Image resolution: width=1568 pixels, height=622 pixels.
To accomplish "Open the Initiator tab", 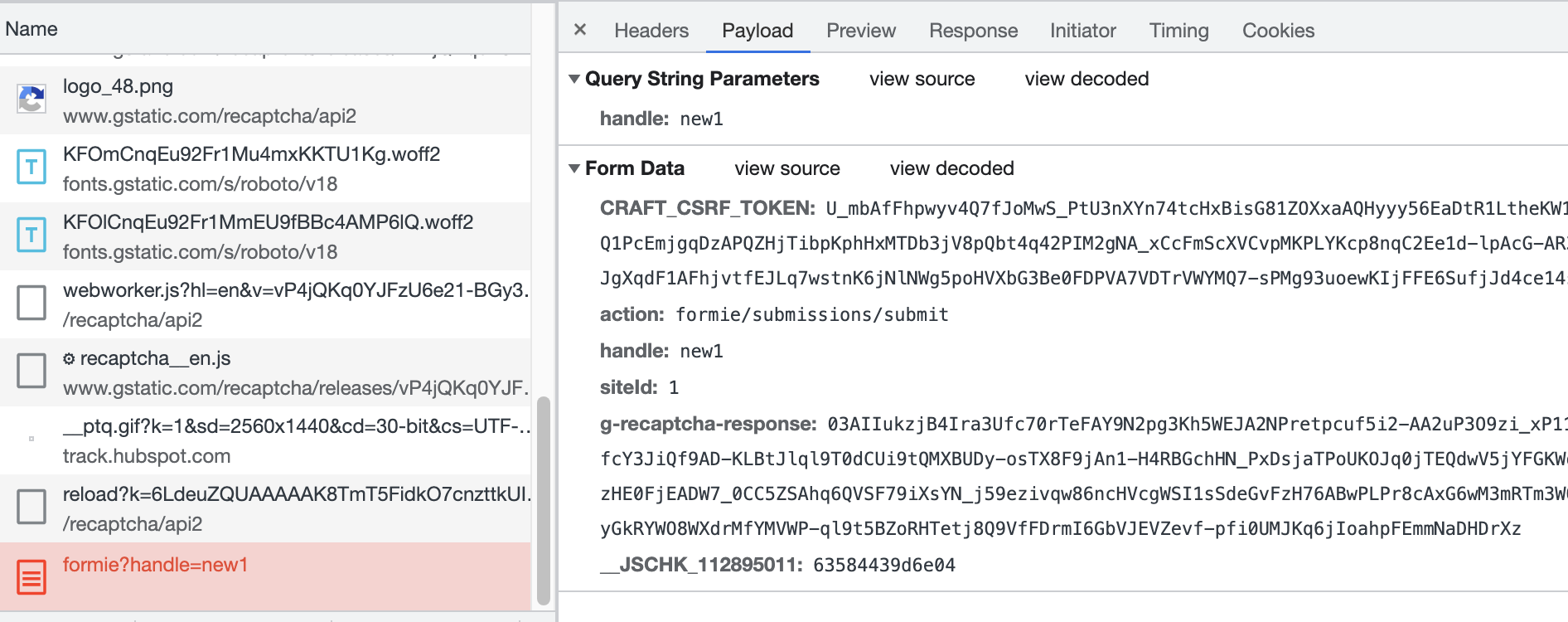I will (1082, 31).
